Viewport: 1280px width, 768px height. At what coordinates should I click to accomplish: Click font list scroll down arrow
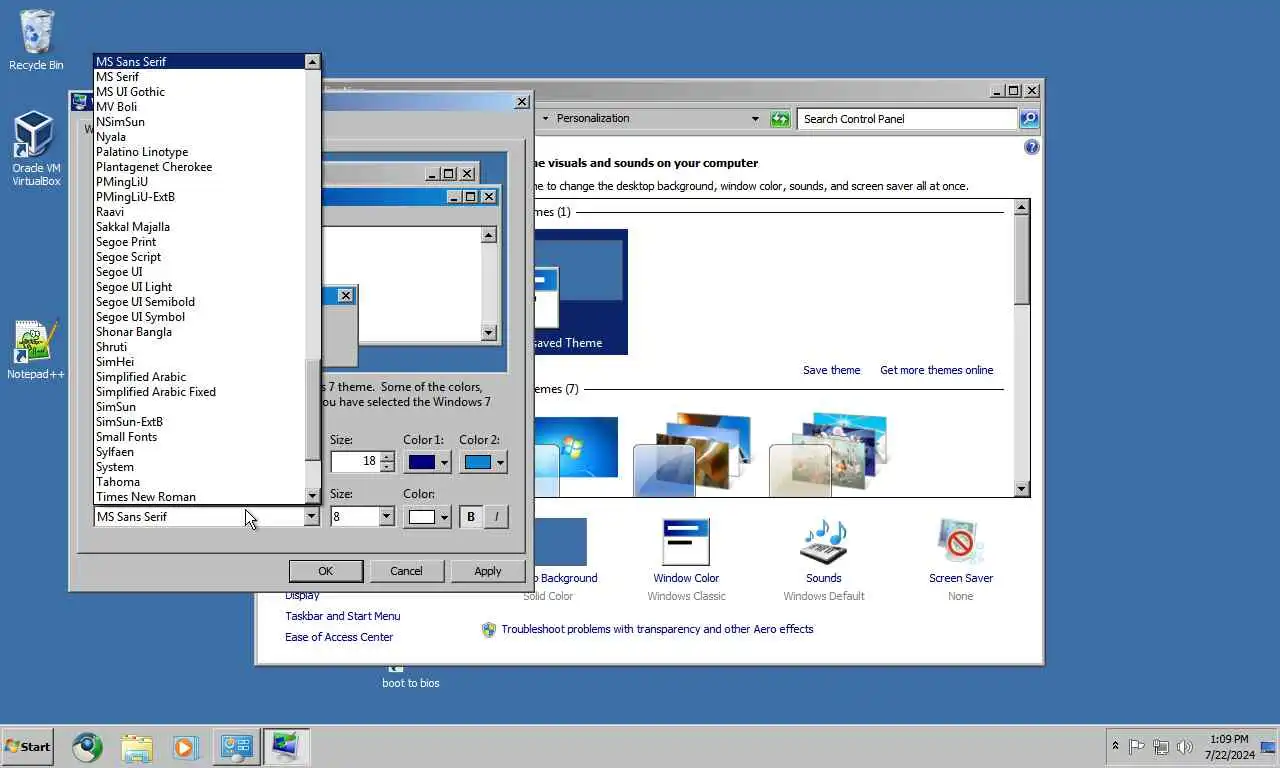312,496
